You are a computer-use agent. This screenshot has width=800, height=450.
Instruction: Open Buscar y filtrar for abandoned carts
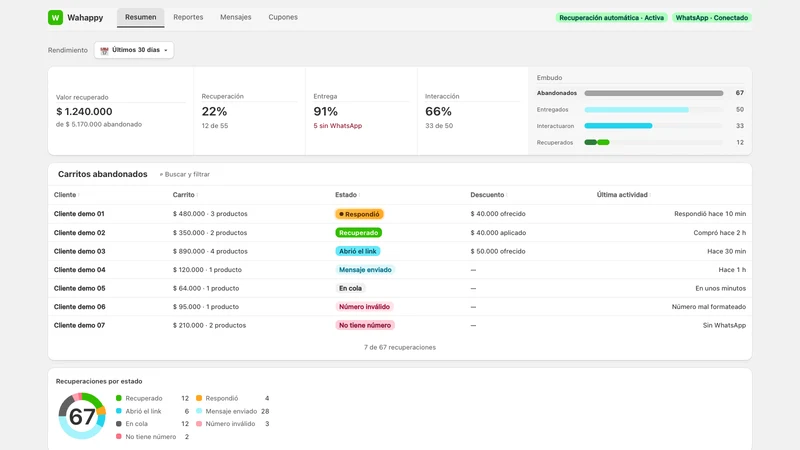pyautogui.click(x=185, y=174)
